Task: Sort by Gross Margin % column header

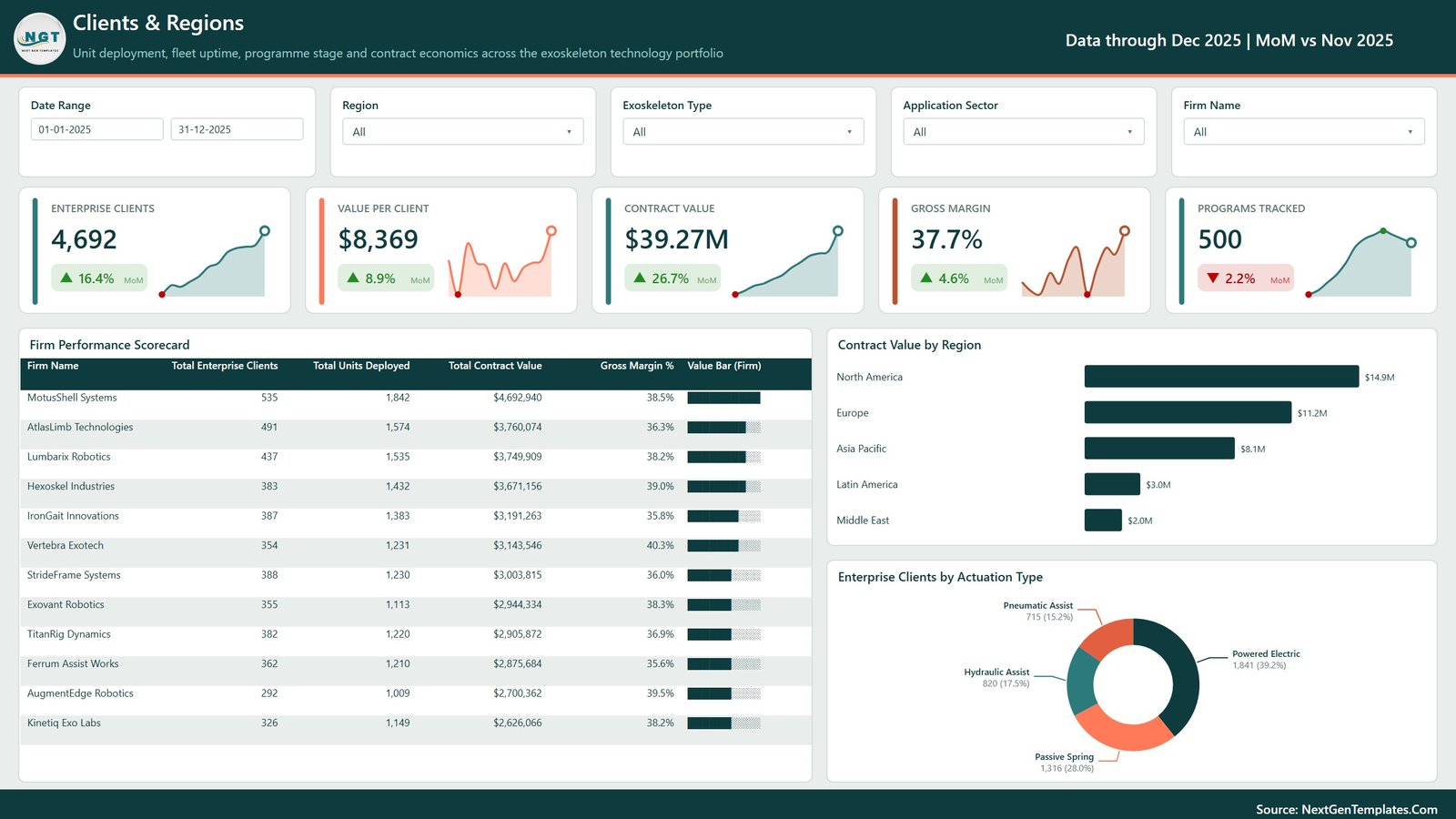Action: coord(637,366)
